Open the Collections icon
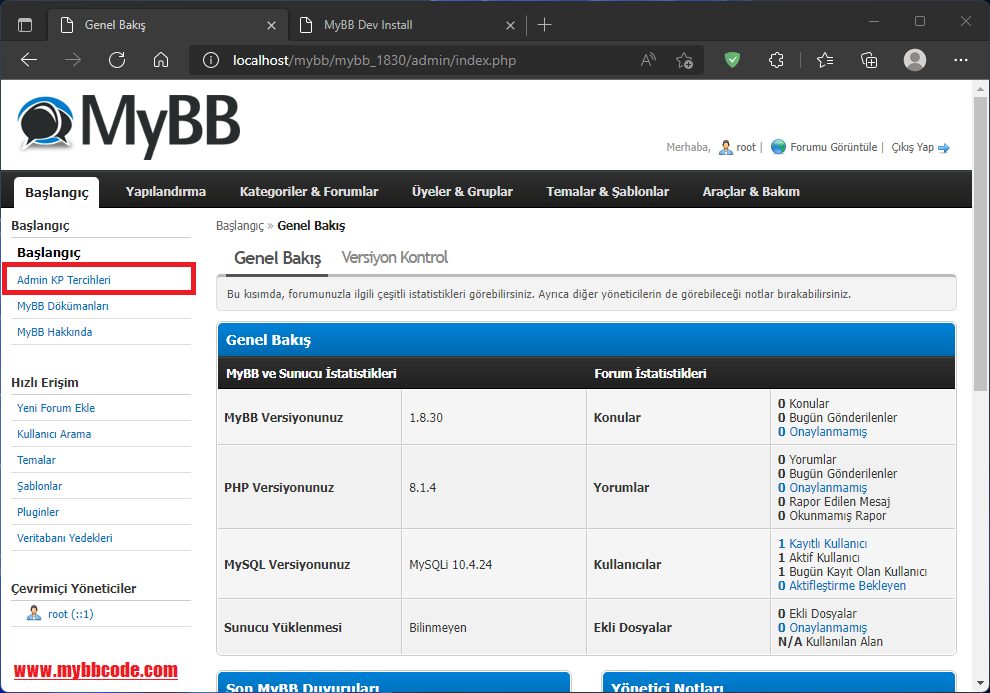Image resolution: width=990 pixels, height=693 pixels. tap(869, 60)
